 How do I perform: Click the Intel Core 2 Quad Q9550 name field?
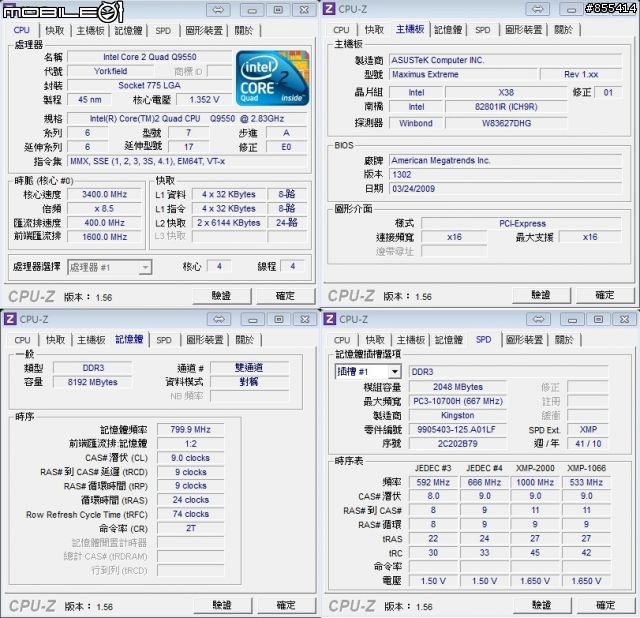point(149,57)
